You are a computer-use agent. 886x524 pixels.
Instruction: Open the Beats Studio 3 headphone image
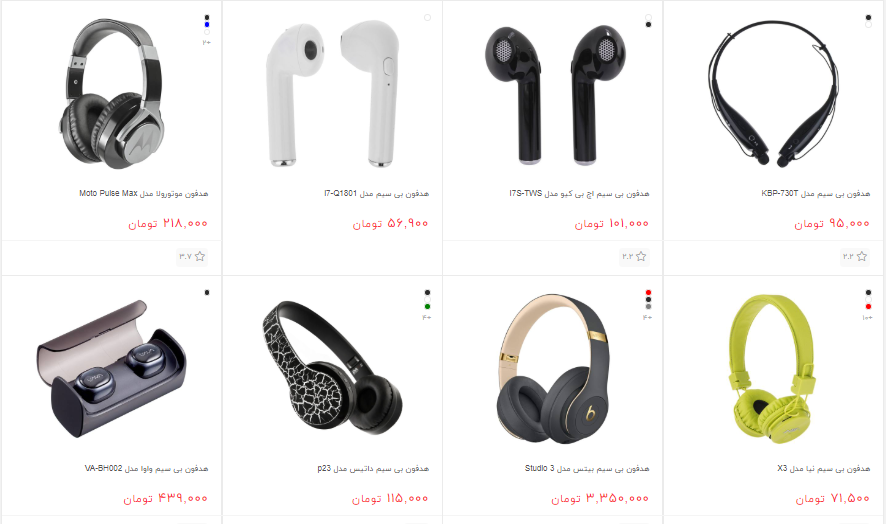[554, 369]
